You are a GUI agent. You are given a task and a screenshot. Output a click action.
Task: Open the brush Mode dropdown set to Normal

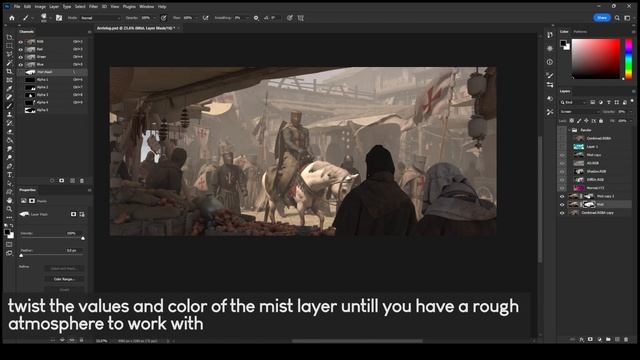(x=100, y=18)
